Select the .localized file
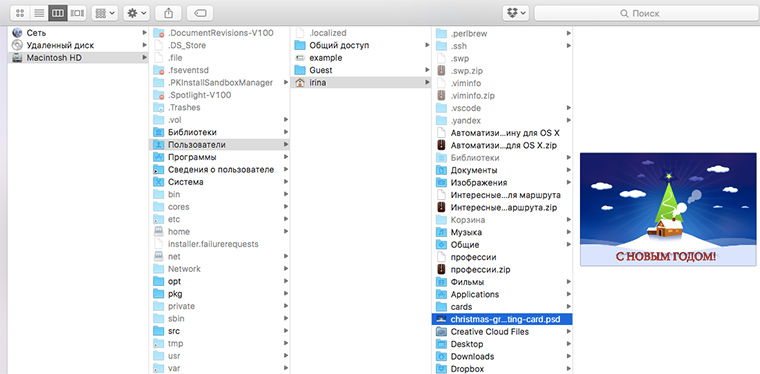This screenshot has width=760, height=374. click(361, 33)
